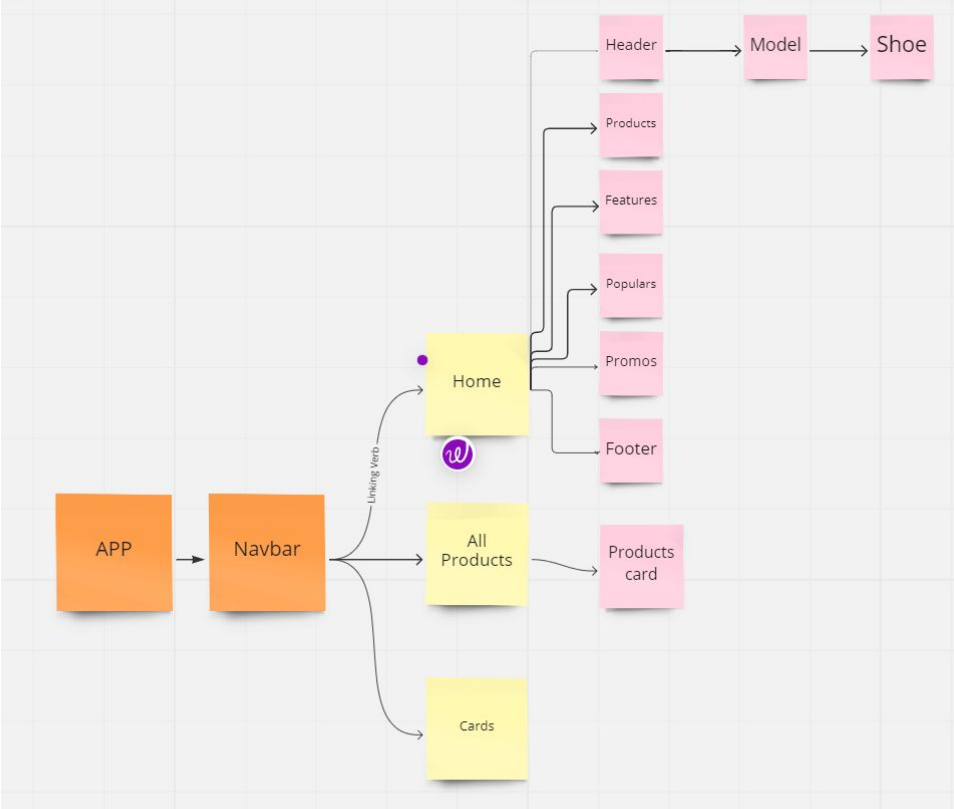
Task: Select the 'Products card' pink note
Action: pos(641,564)
